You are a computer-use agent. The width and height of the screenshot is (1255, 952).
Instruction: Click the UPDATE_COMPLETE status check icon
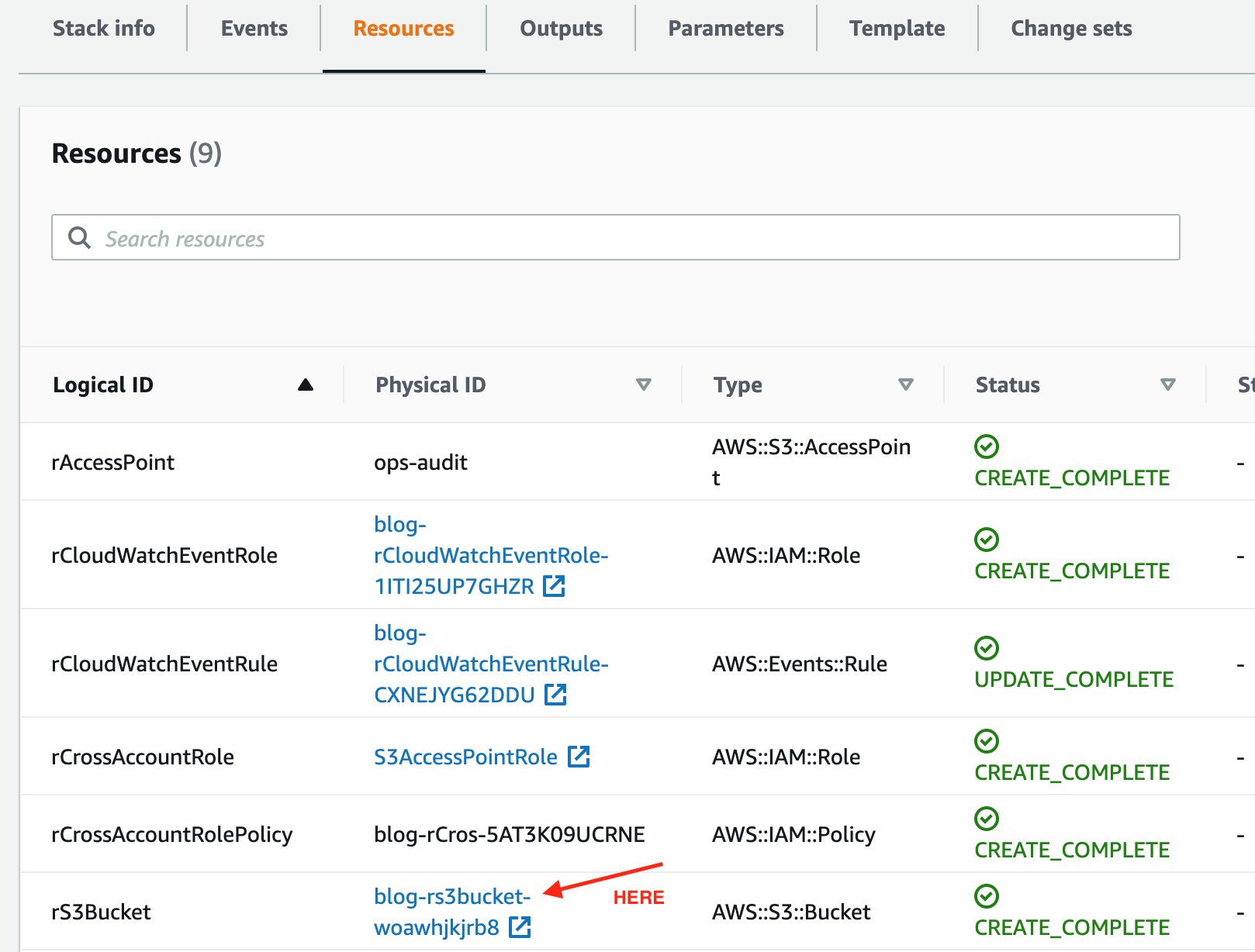(986, 648)
